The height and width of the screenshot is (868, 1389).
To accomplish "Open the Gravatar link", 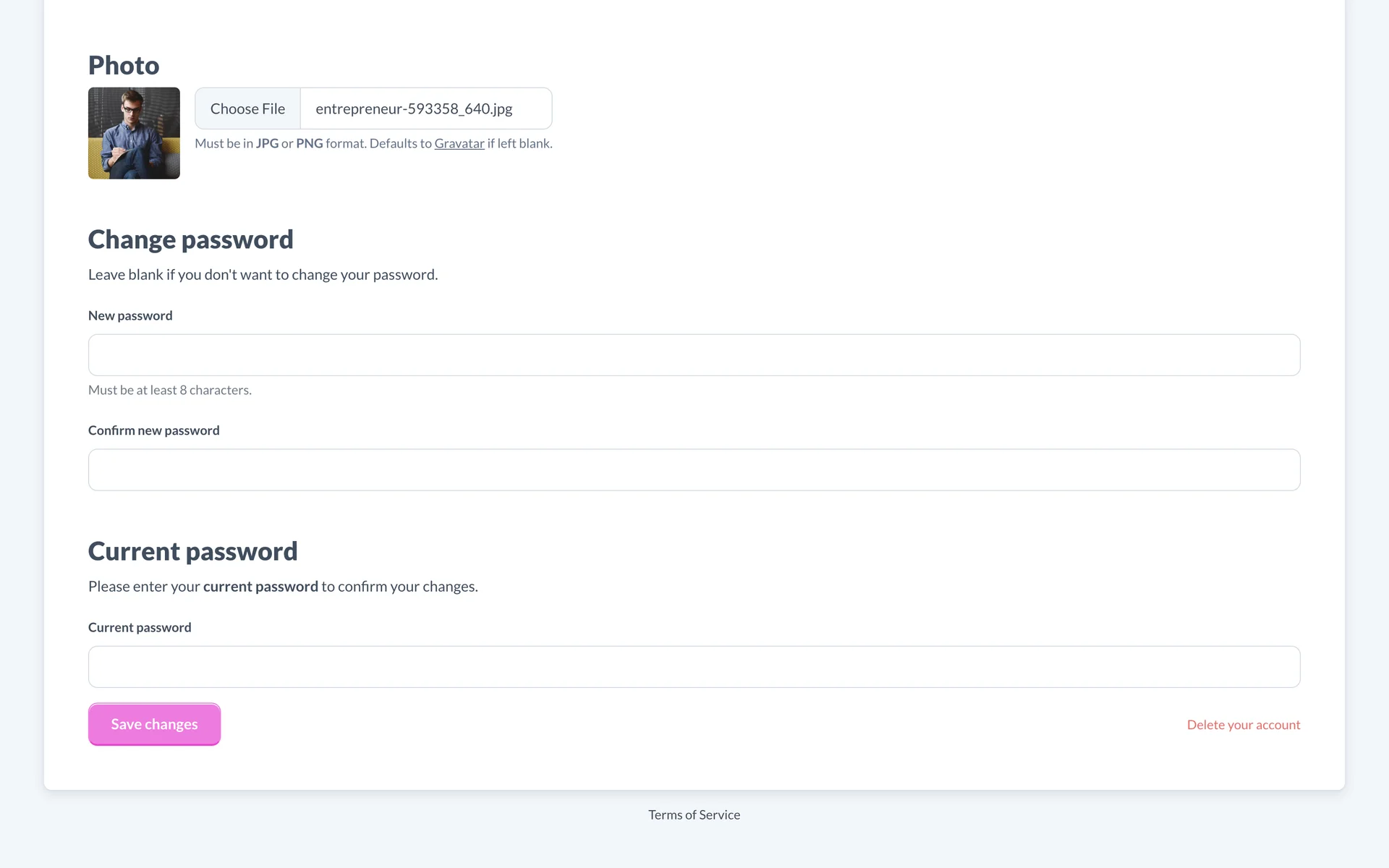I will [x=459, y=143].
